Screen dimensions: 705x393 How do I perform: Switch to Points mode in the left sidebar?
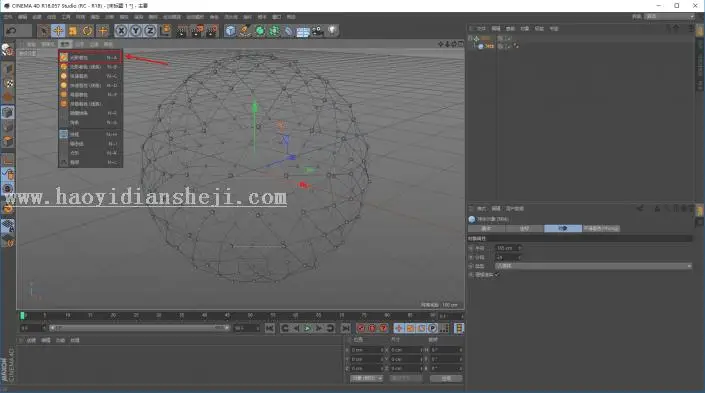click(x=8, y=112)
